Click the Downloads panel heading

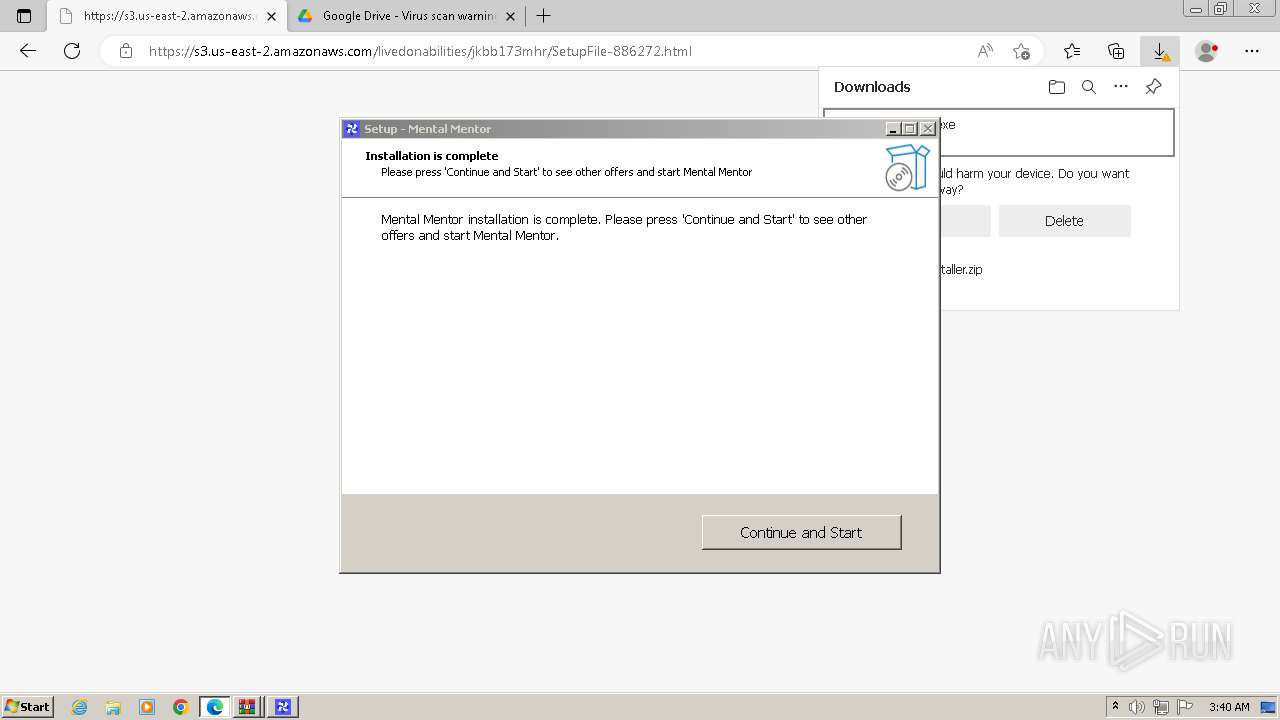click(x=872, y=87)
